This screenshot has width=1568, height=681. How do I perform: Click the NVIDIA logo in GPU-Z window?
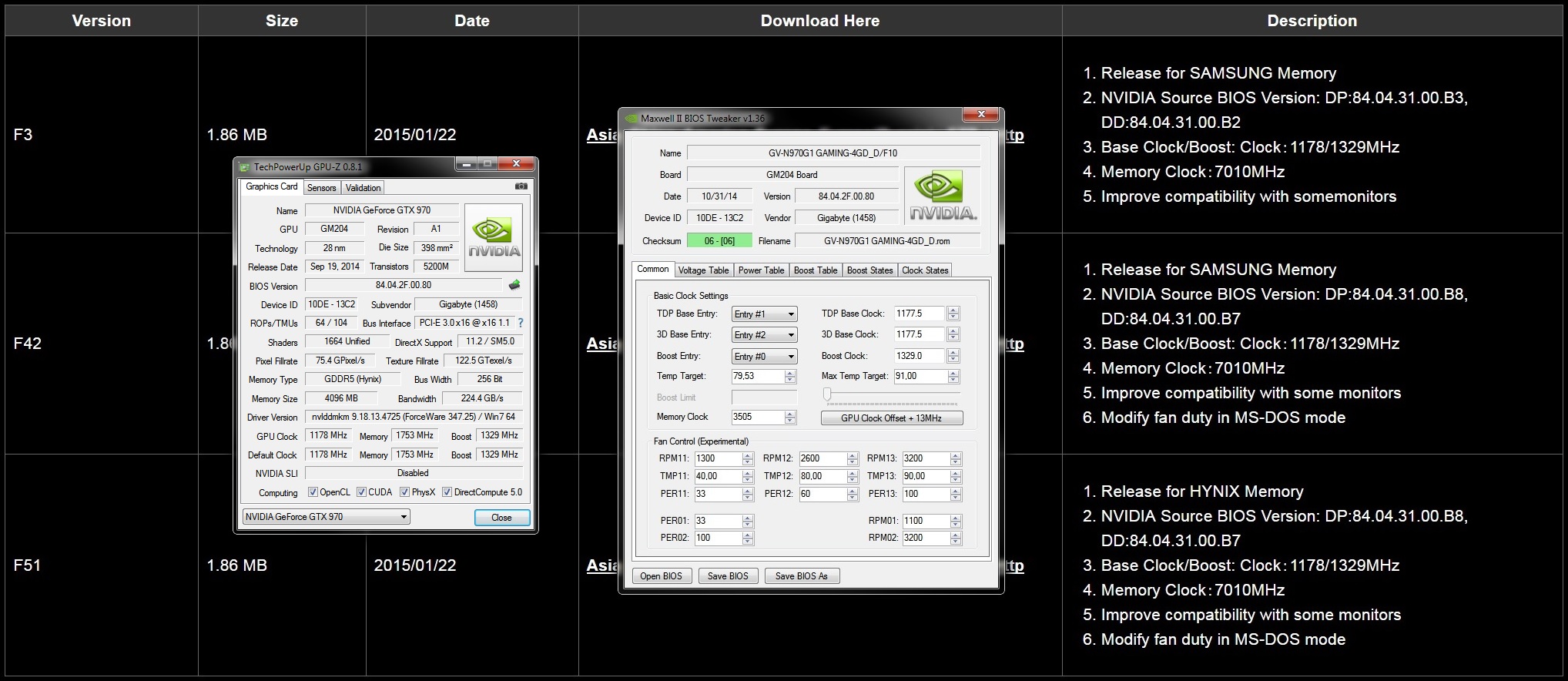click(x=494, y=237)
